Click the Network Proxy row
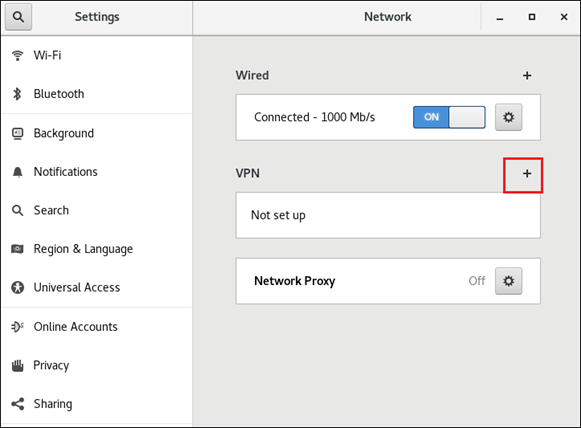Screen dimensions: 581x428 (388, 281)
